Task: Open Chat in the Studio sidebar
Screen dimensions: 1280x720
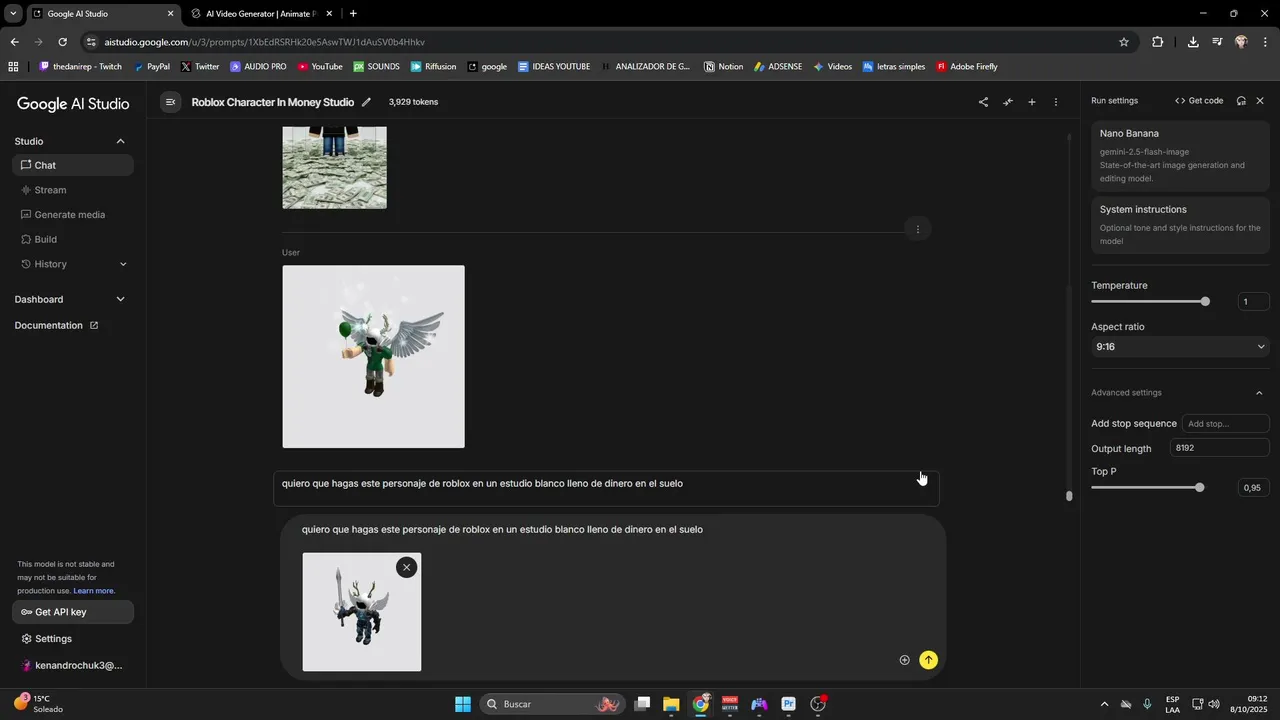Action: coord(73,165)
